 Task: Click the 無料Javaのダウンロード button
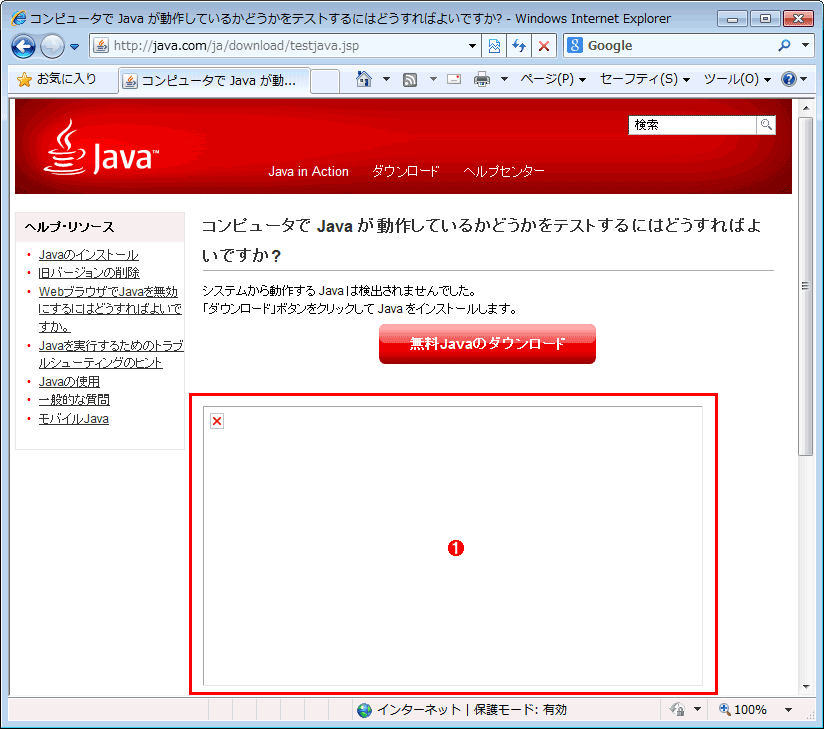[487, 344]
